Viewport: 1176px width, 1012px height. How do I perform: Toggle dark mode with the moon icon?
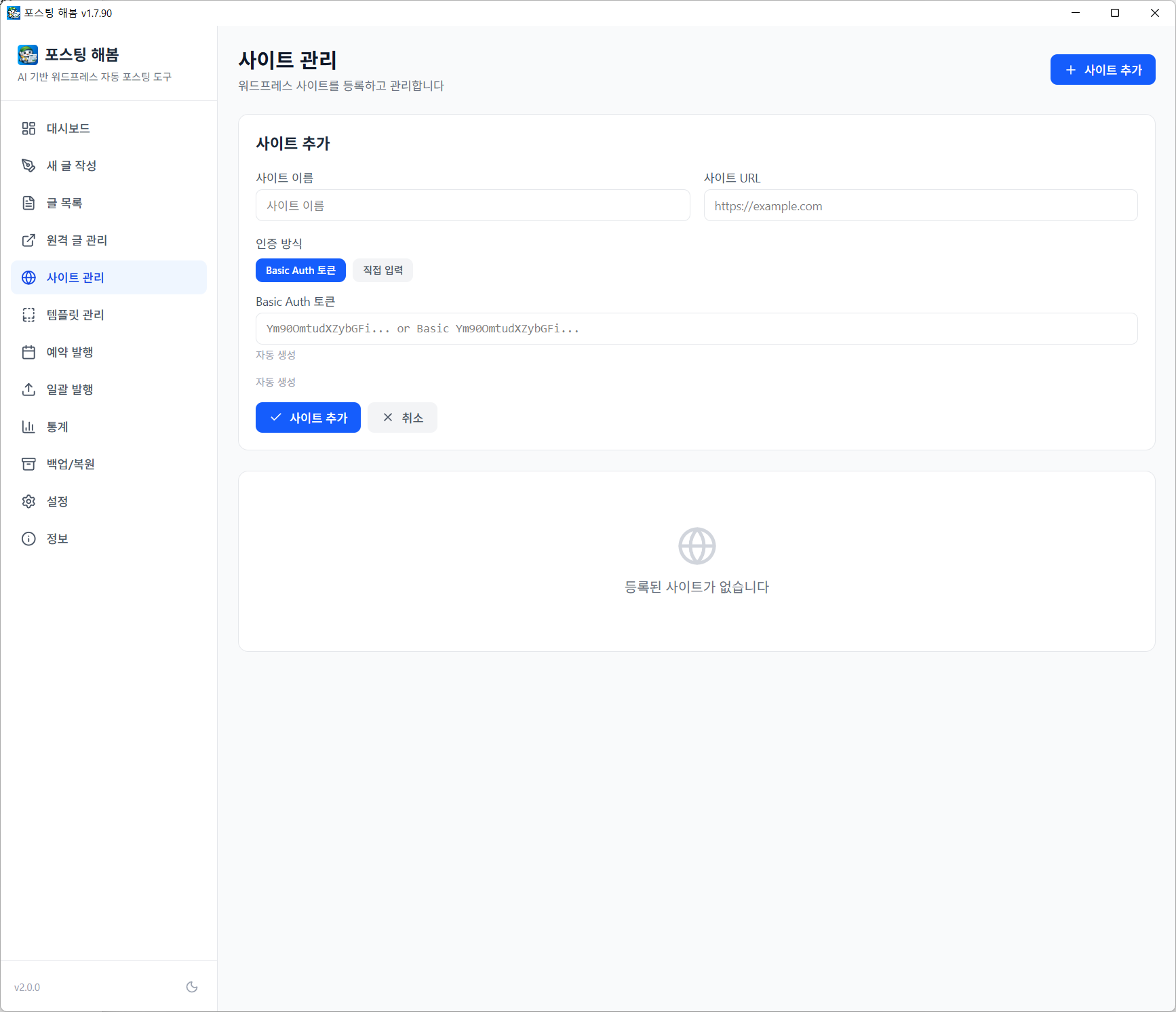tap(192, 987)
